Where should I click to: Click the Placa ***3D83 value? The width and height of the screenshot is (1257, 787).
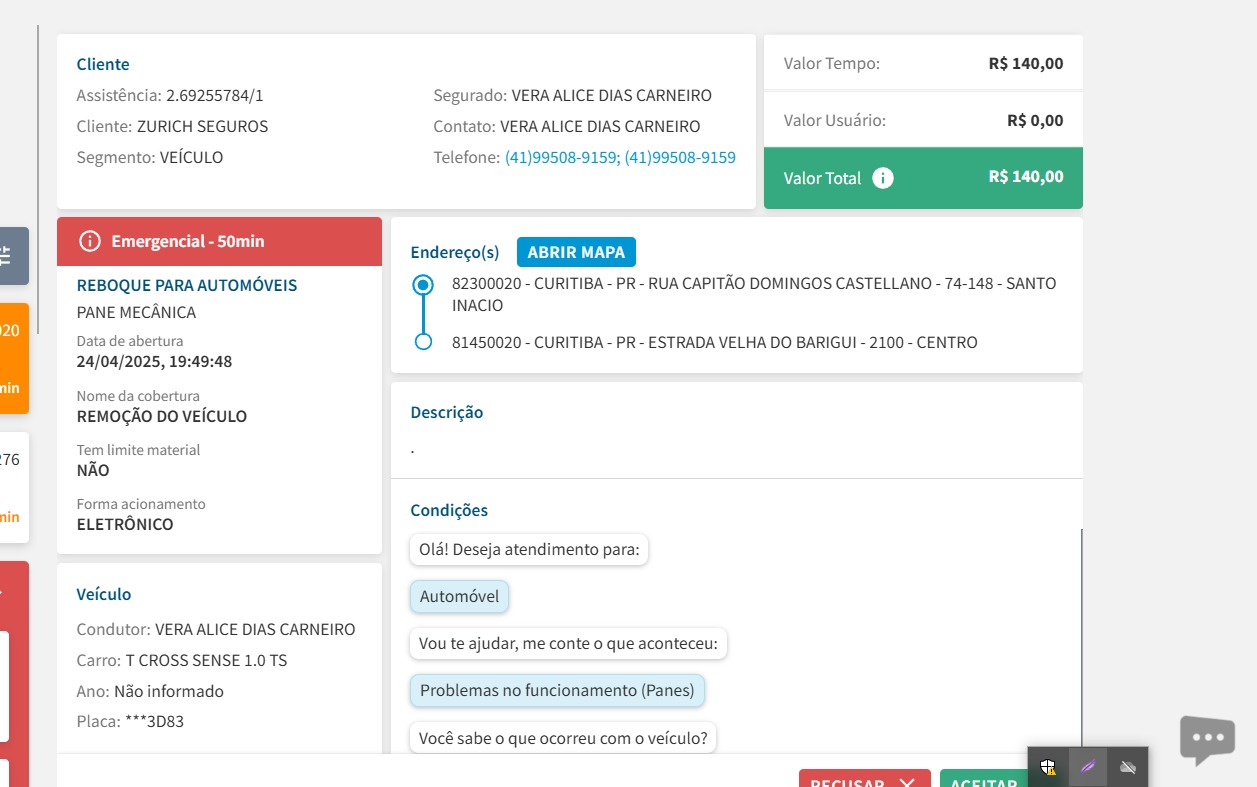click(154, 721)
